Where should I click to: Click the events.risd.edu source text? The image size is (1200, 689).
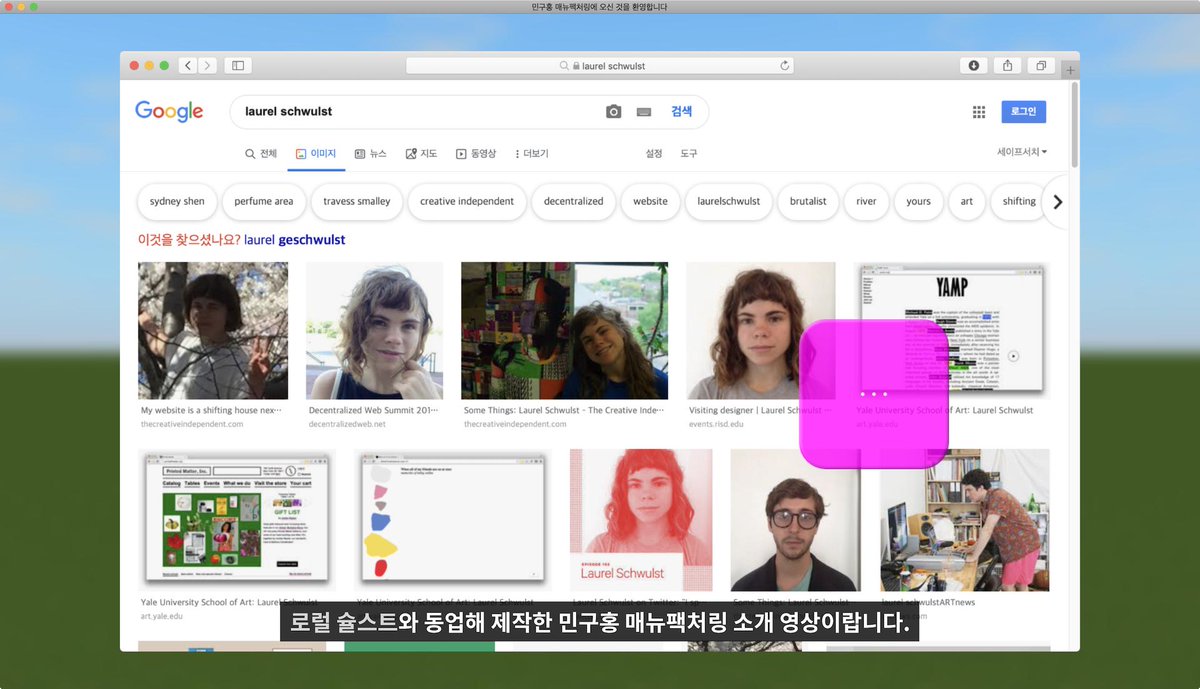pos(717,424)
